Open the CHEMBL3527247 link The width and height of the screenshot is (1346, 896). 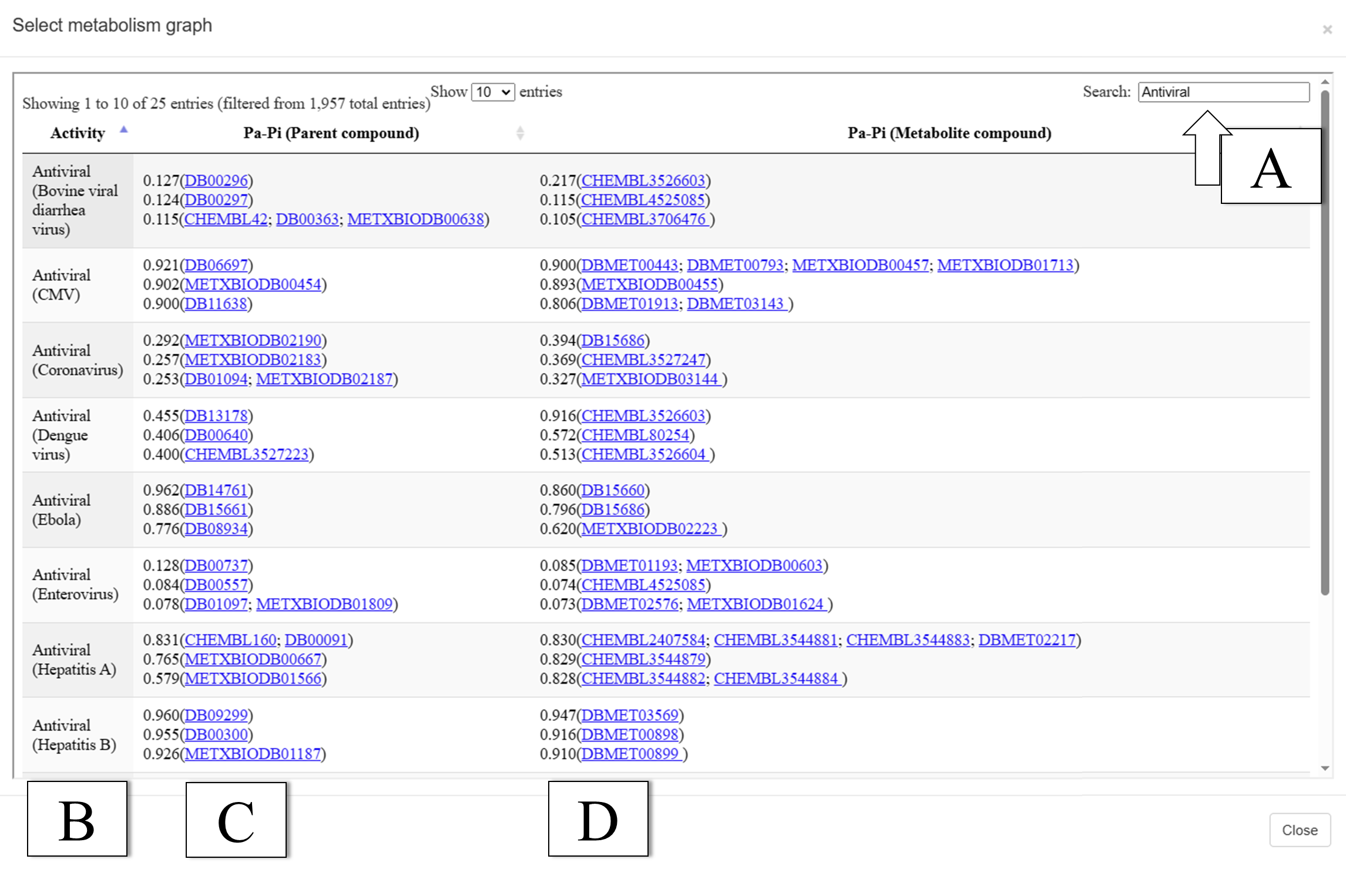643,360
